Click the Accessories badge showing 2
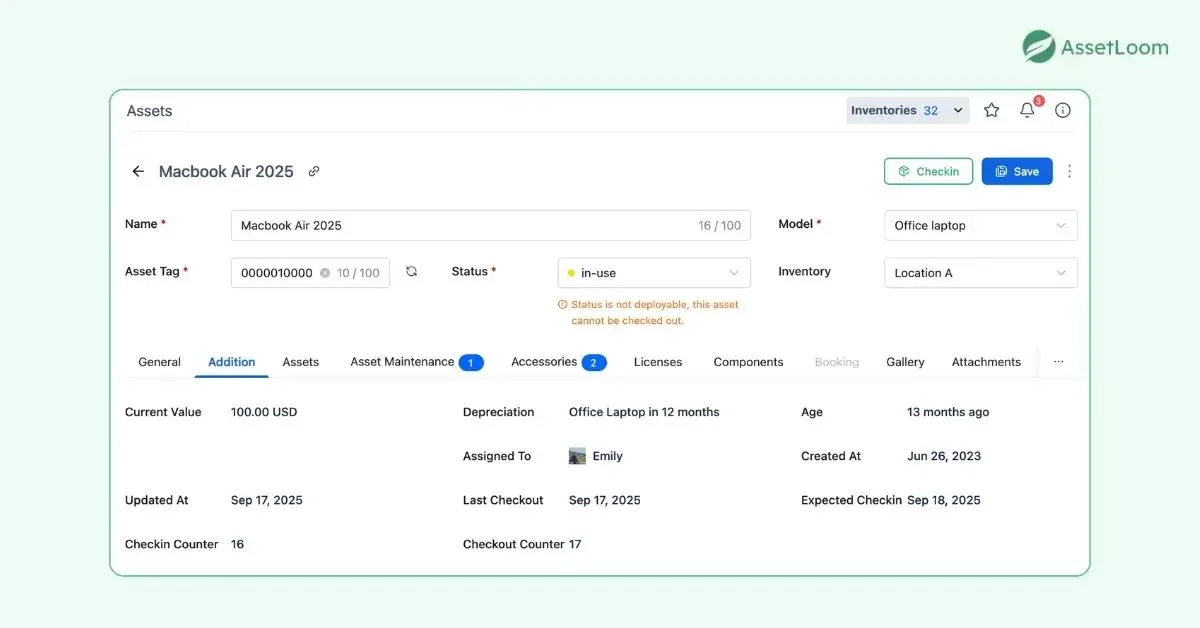 point(594,363)
